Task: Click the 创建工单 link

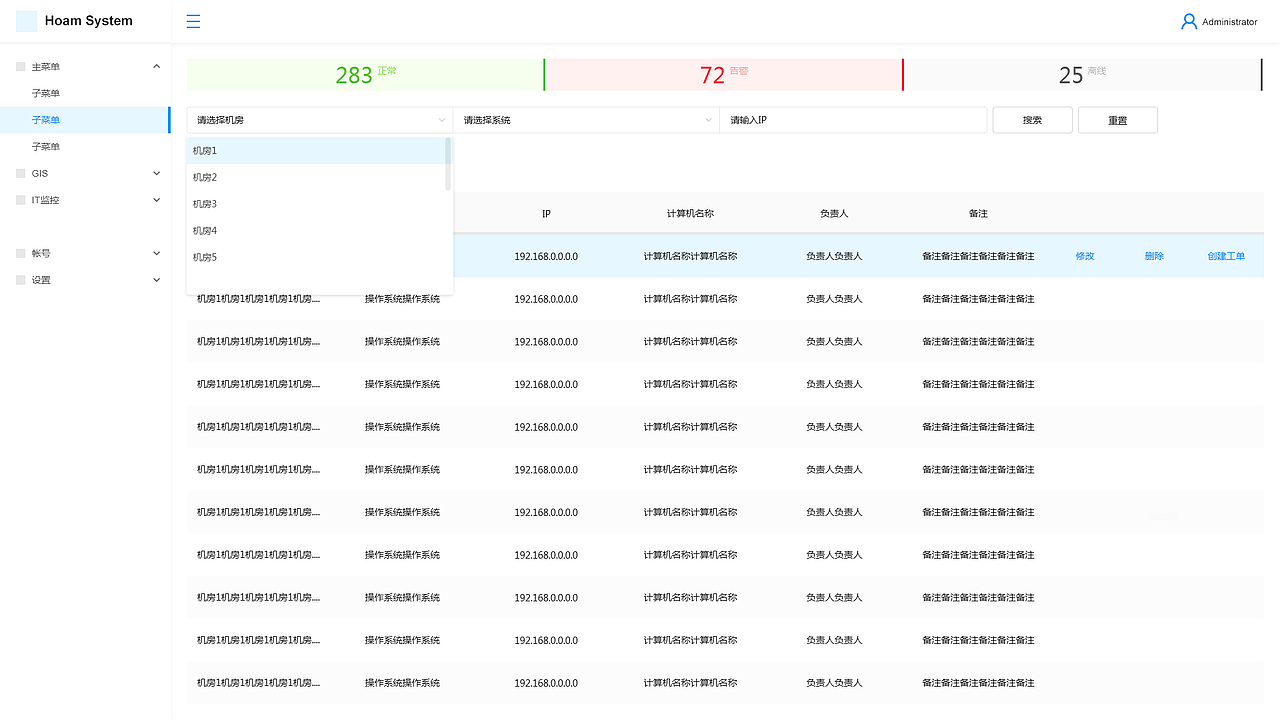Action: (x=1226, y=256)
